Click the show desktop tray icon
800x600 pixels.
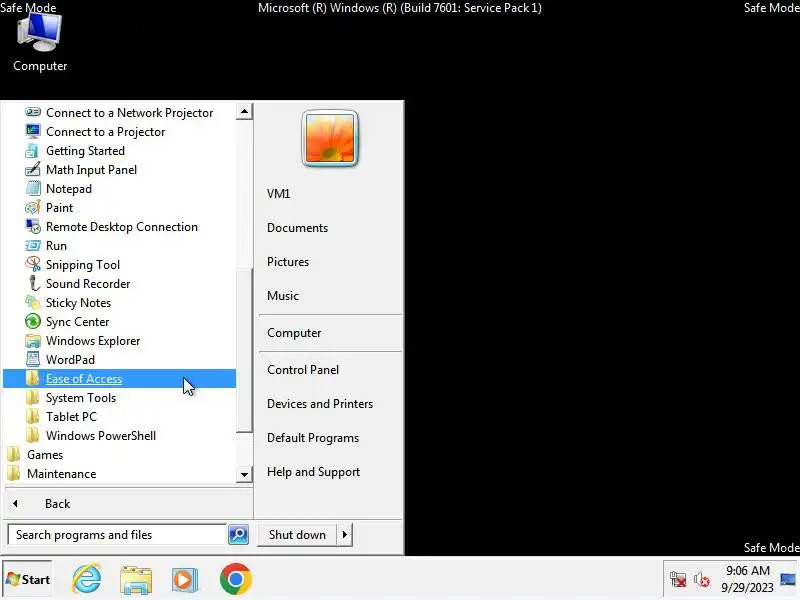pos(788,579)
